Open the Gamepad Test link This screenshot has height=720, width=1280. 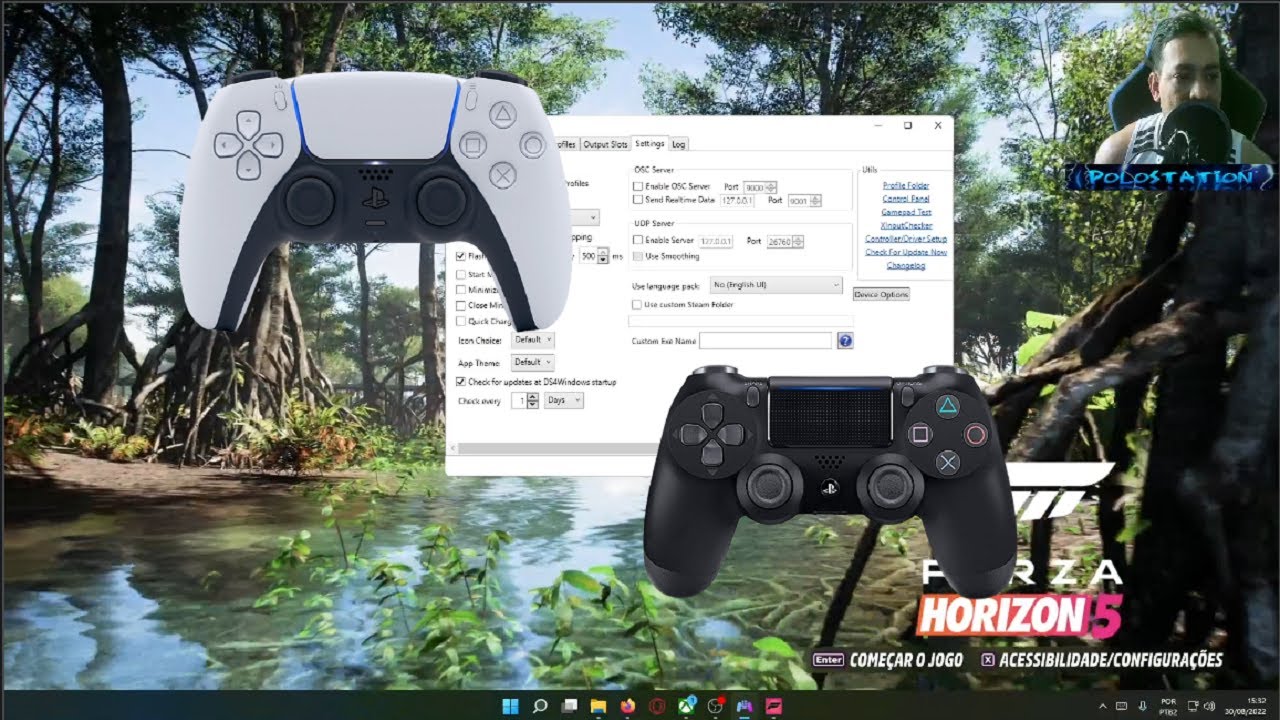906,212
